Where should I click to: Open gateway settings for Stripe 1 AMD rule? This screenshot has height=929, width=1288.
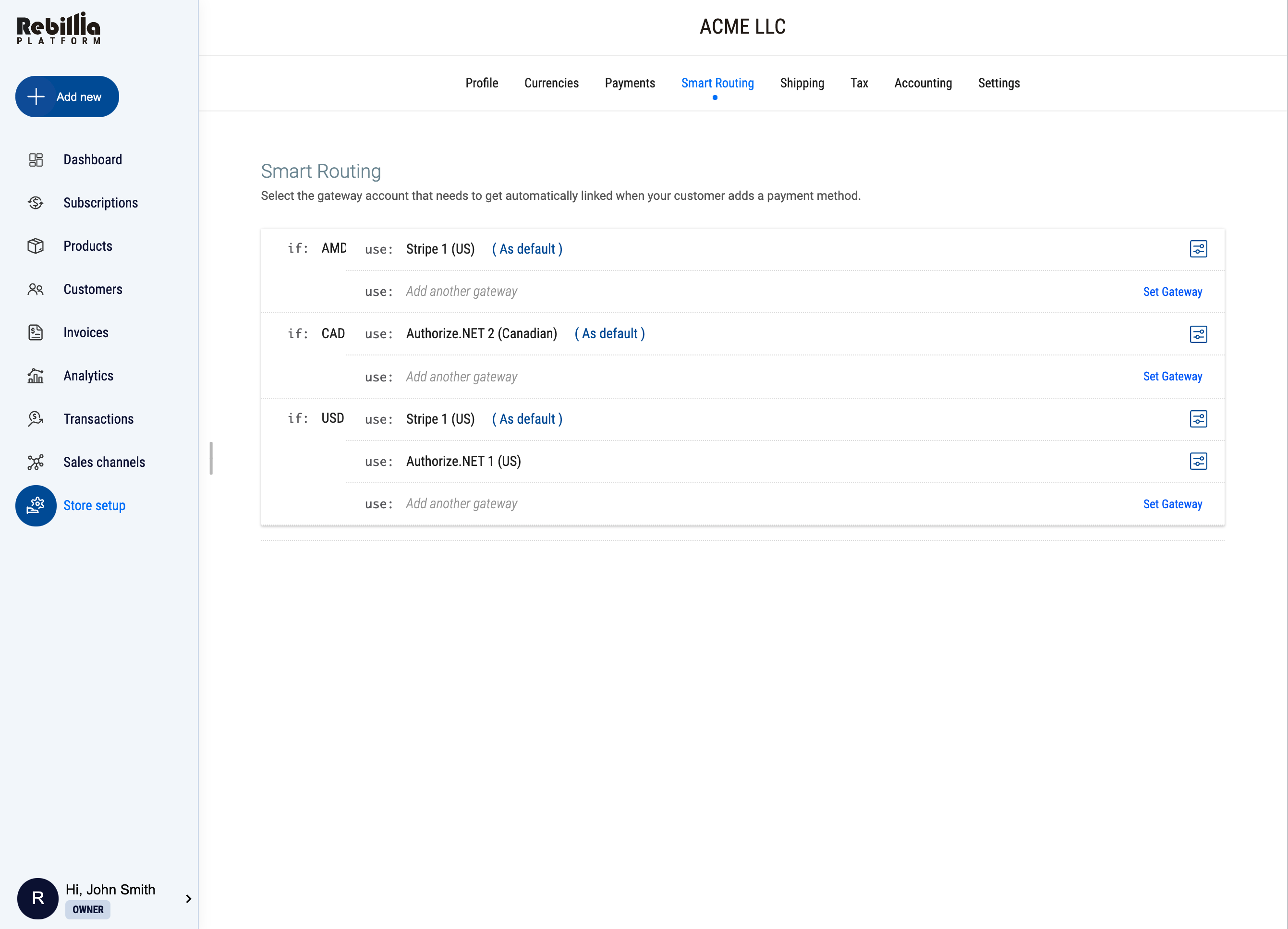pos(1198,249)
